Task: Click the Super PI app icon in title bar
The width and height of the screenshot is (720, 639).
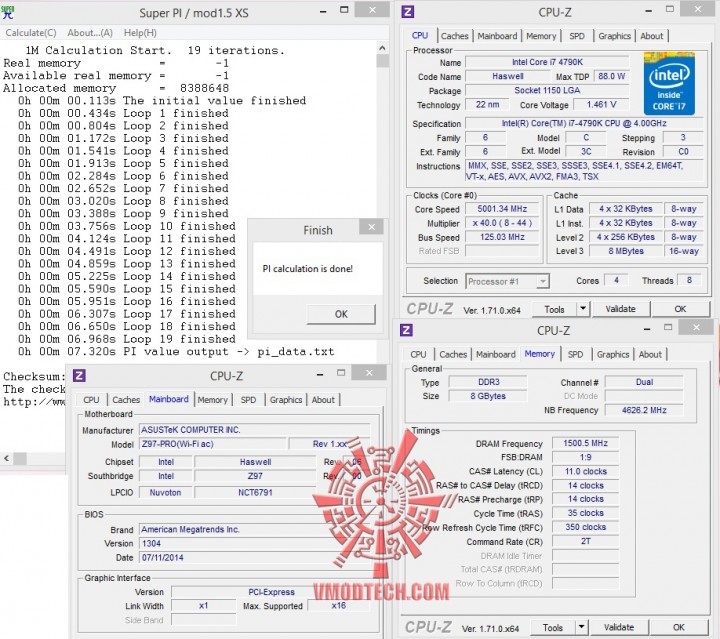Action: click(x=8, y=12)
